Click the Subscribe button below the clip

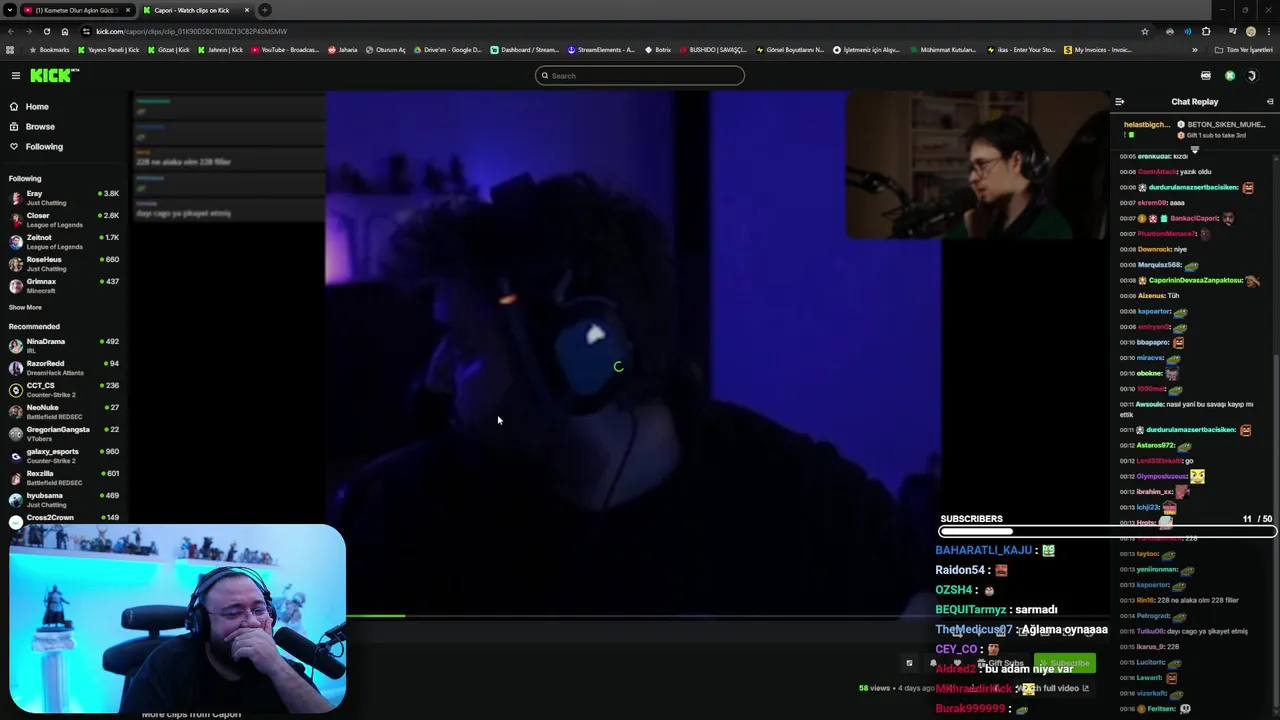point(1064,663)
